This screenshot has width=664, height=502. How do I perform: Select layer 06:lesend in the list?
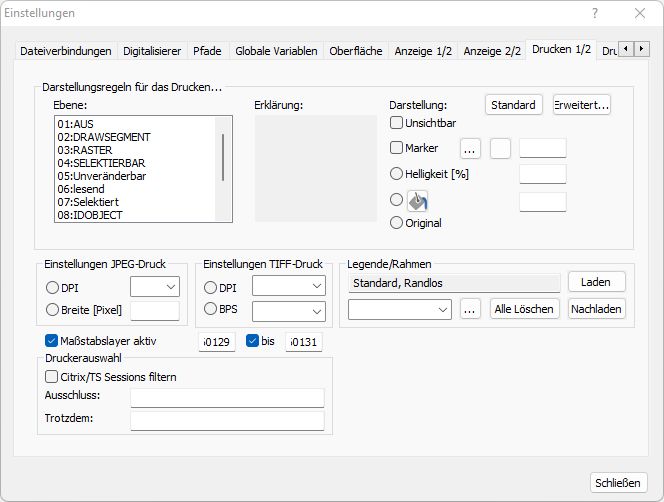pos(136,189)
